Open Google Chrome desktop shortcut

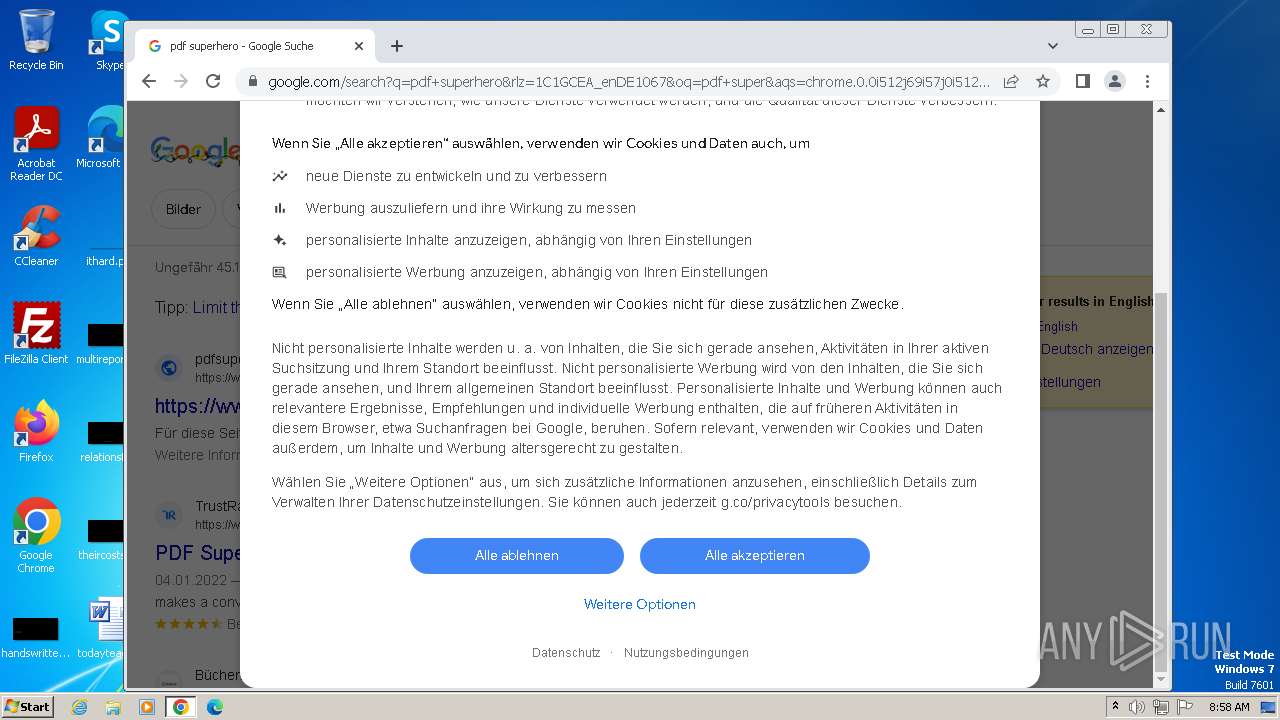coord(36,536)
